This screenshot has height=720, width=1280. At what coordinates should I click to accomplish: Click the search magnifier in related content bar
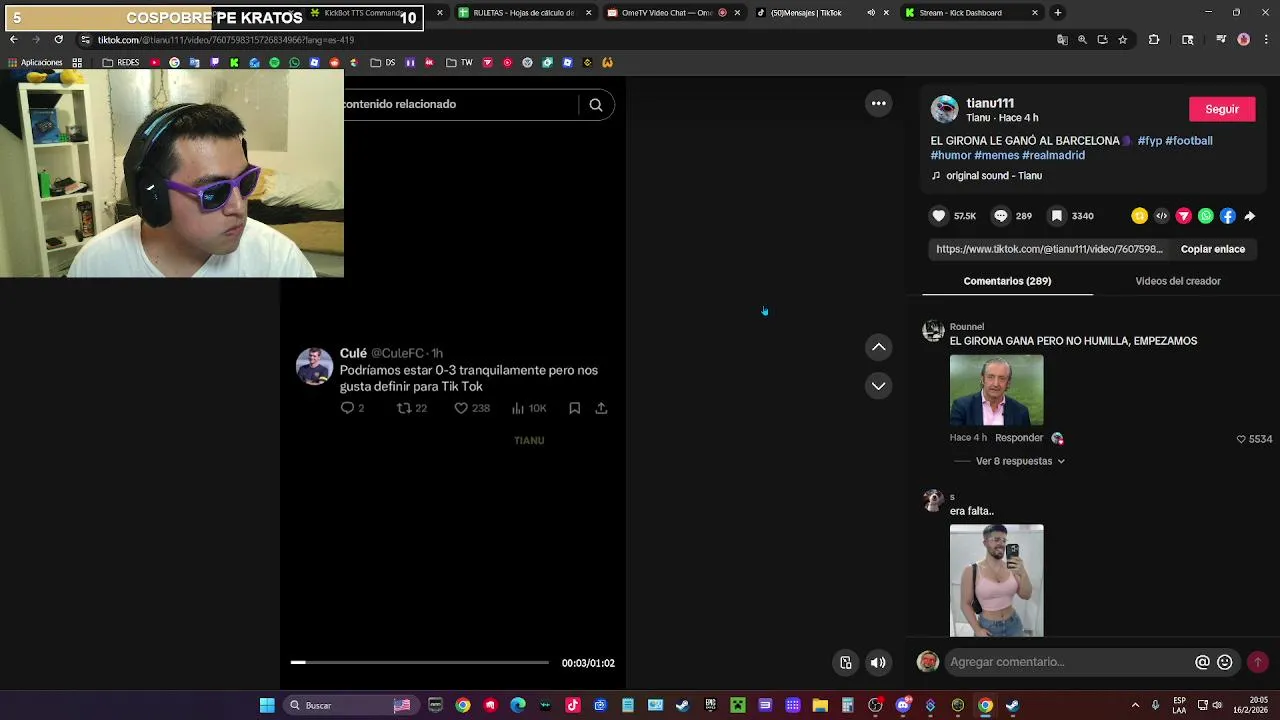pos(596,105)
